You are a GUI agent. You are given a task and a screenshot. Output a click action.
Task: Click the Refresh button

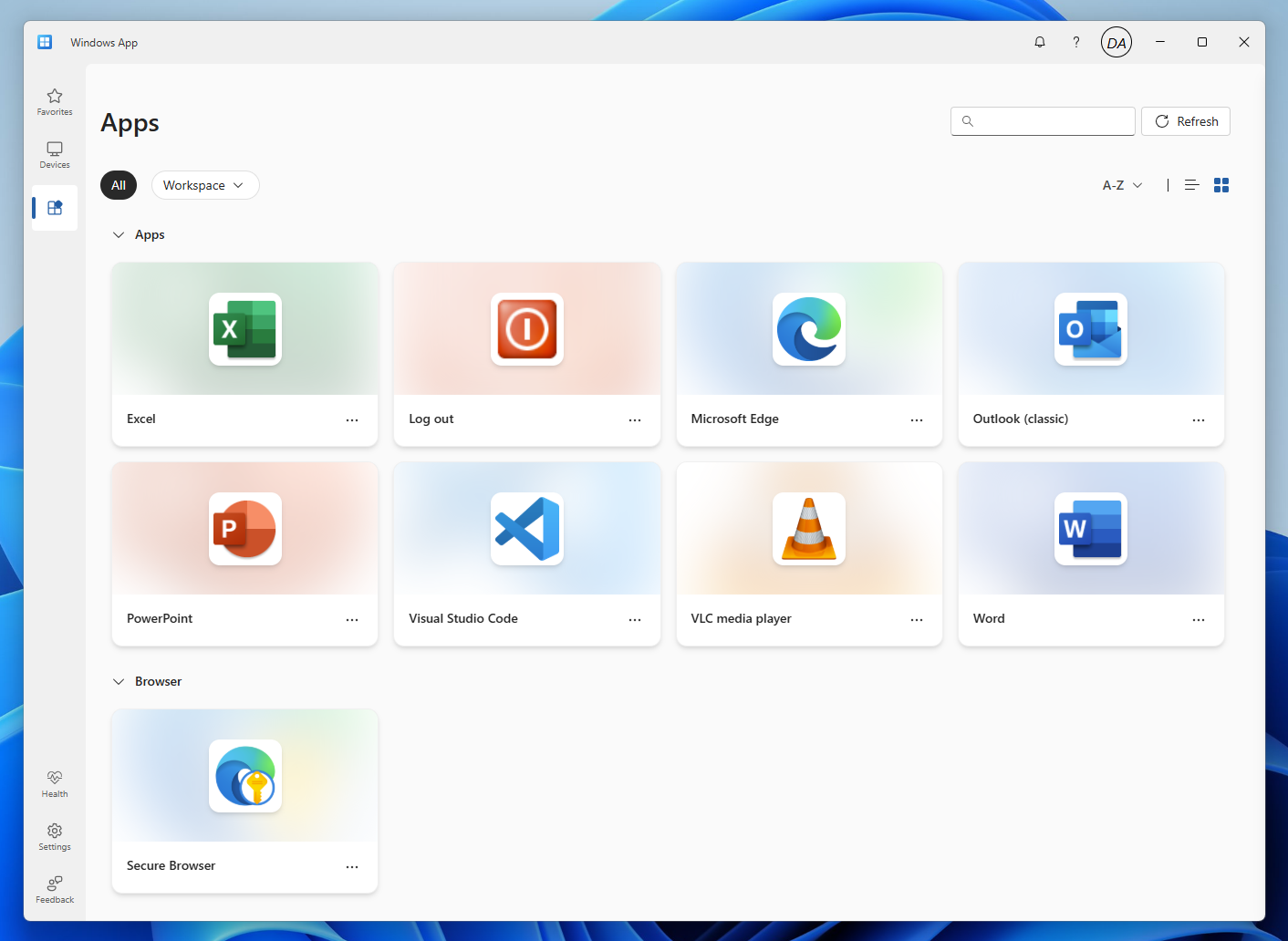(1185, 120)
